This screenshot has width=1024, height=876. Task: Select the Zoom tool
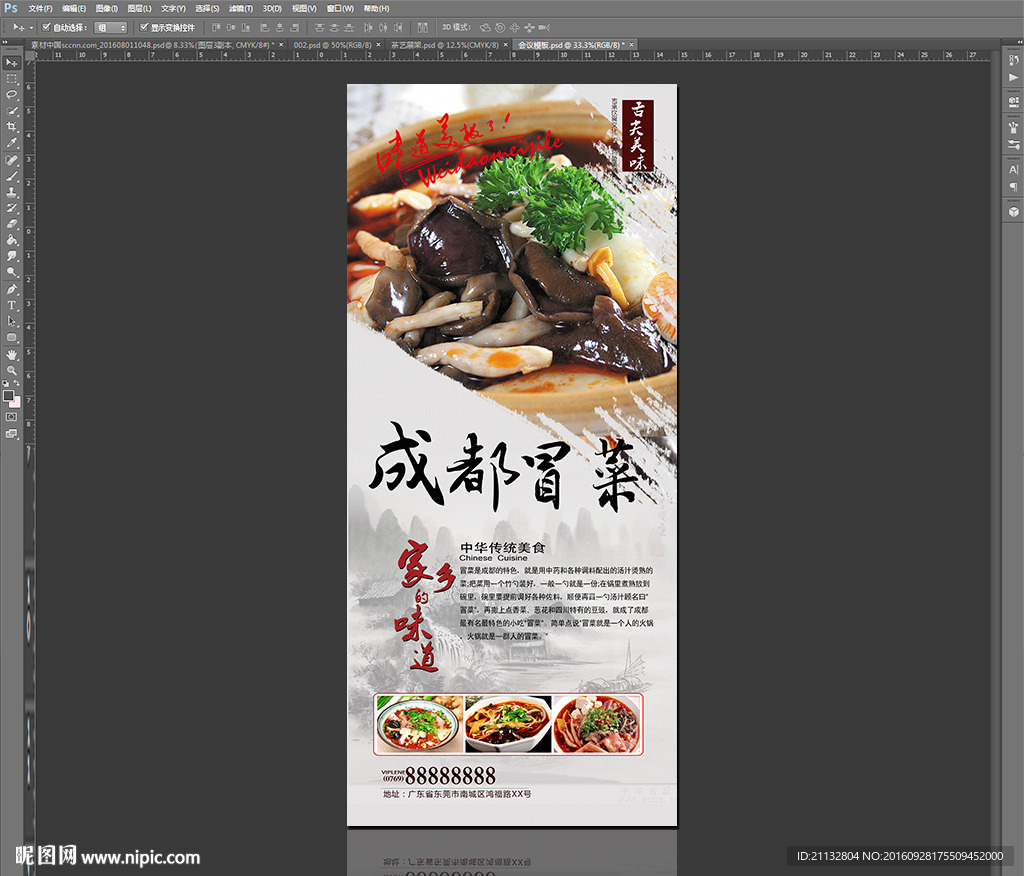click(x=12, y=370)
